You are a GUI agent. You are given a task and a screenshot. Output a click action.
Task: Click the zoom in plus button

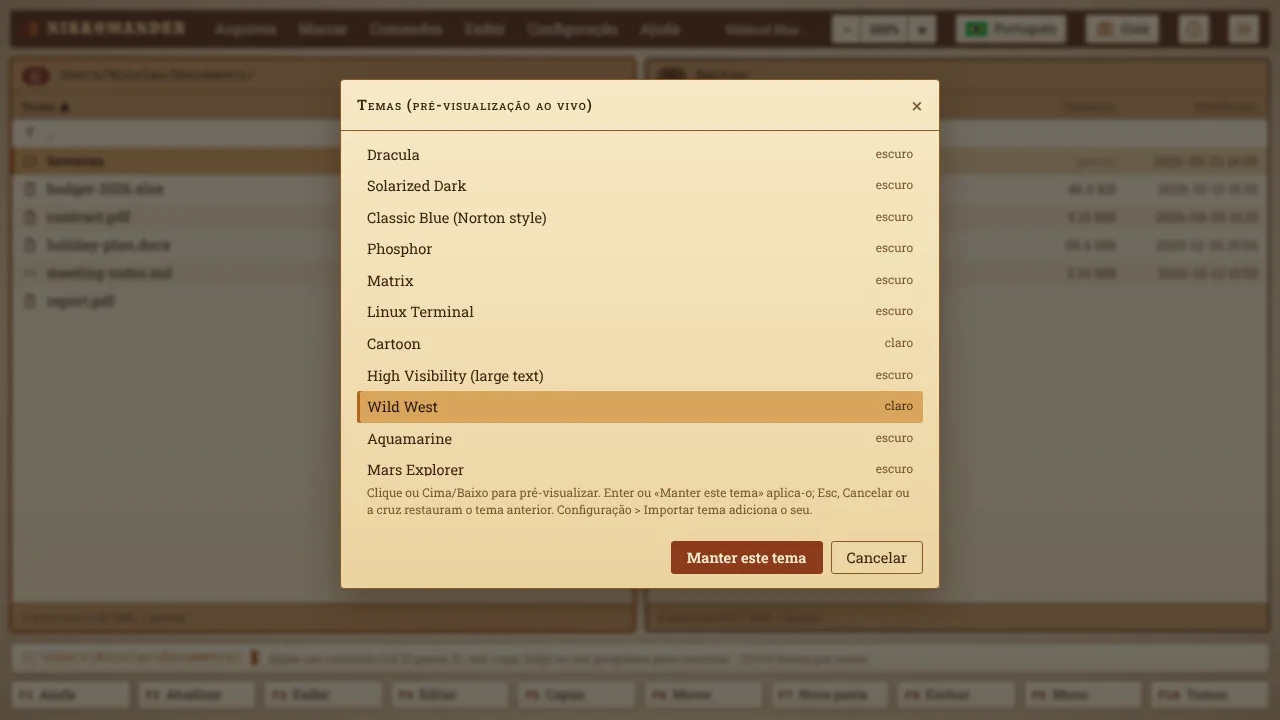922,29
